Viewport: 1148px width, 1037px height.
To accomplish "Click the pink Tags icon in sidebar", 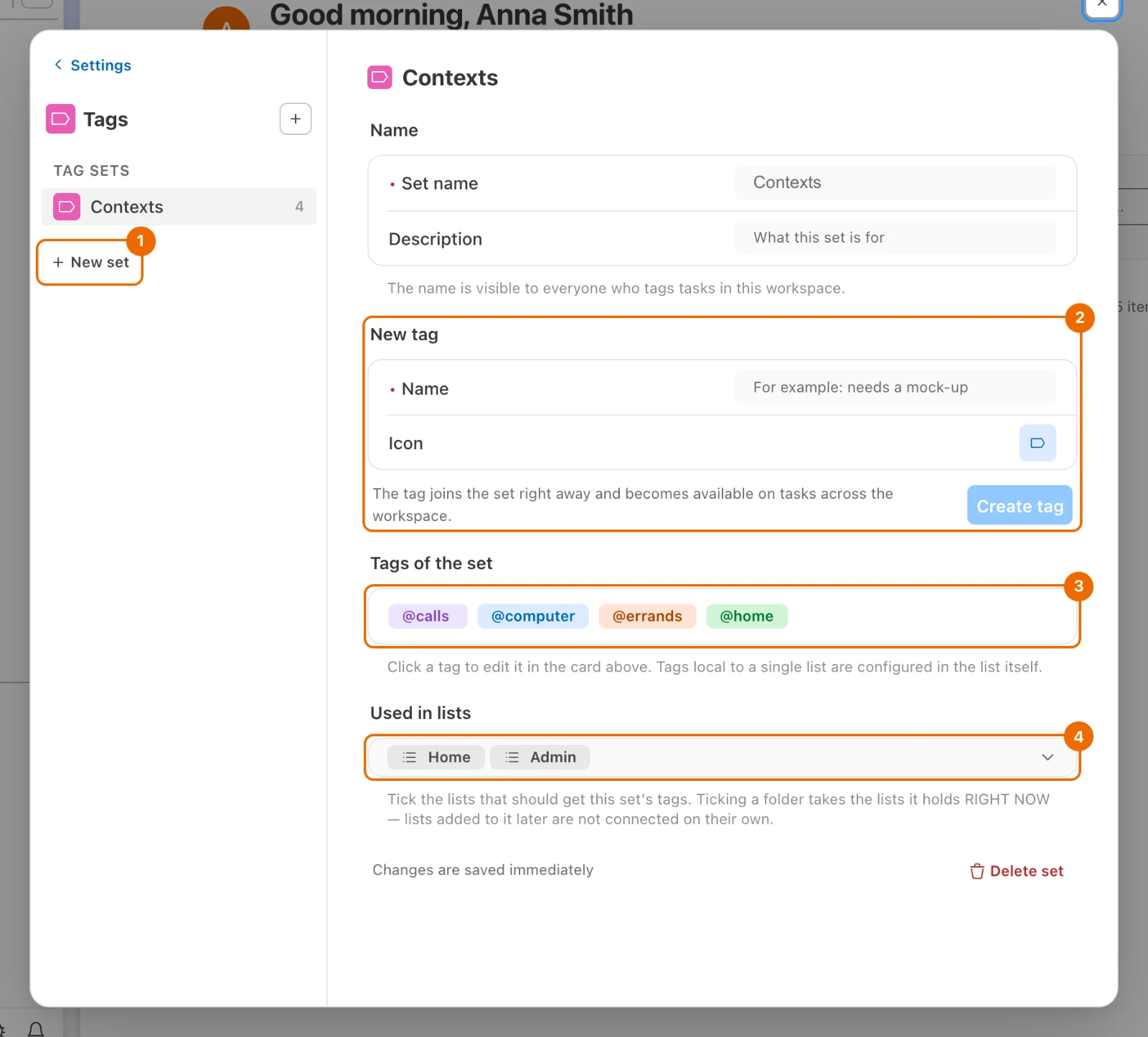I will tap(60, 119).
